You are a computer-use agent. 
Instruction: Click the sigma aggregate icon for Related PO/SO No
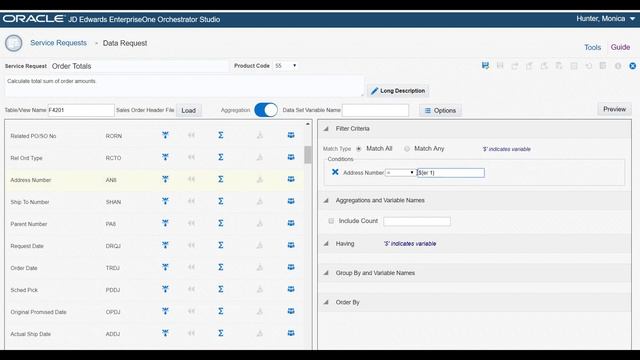tap(220, 135)
